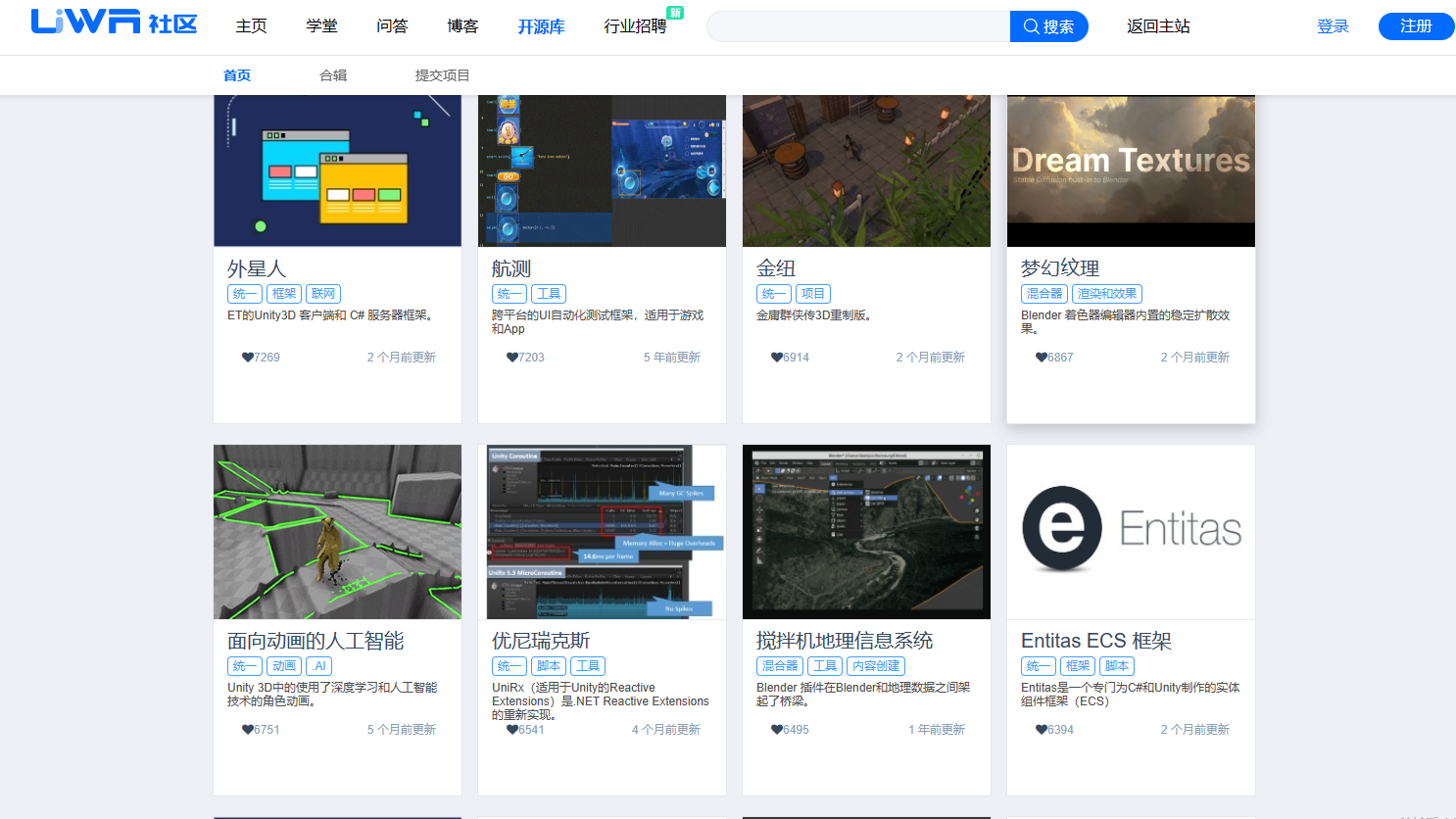Click the 梦幻纹理 title

[1060, 268]
